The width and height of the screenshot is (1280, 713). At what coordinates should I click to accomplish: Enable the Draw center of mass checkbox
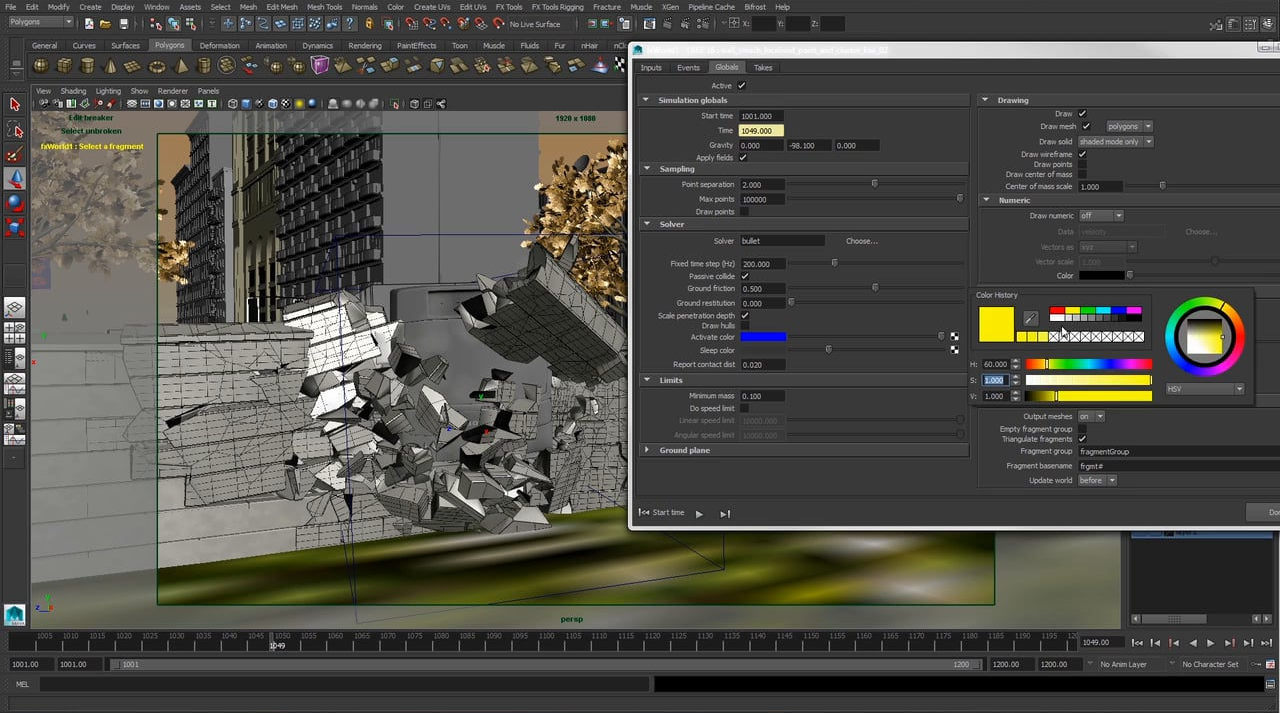(1082, 174)
